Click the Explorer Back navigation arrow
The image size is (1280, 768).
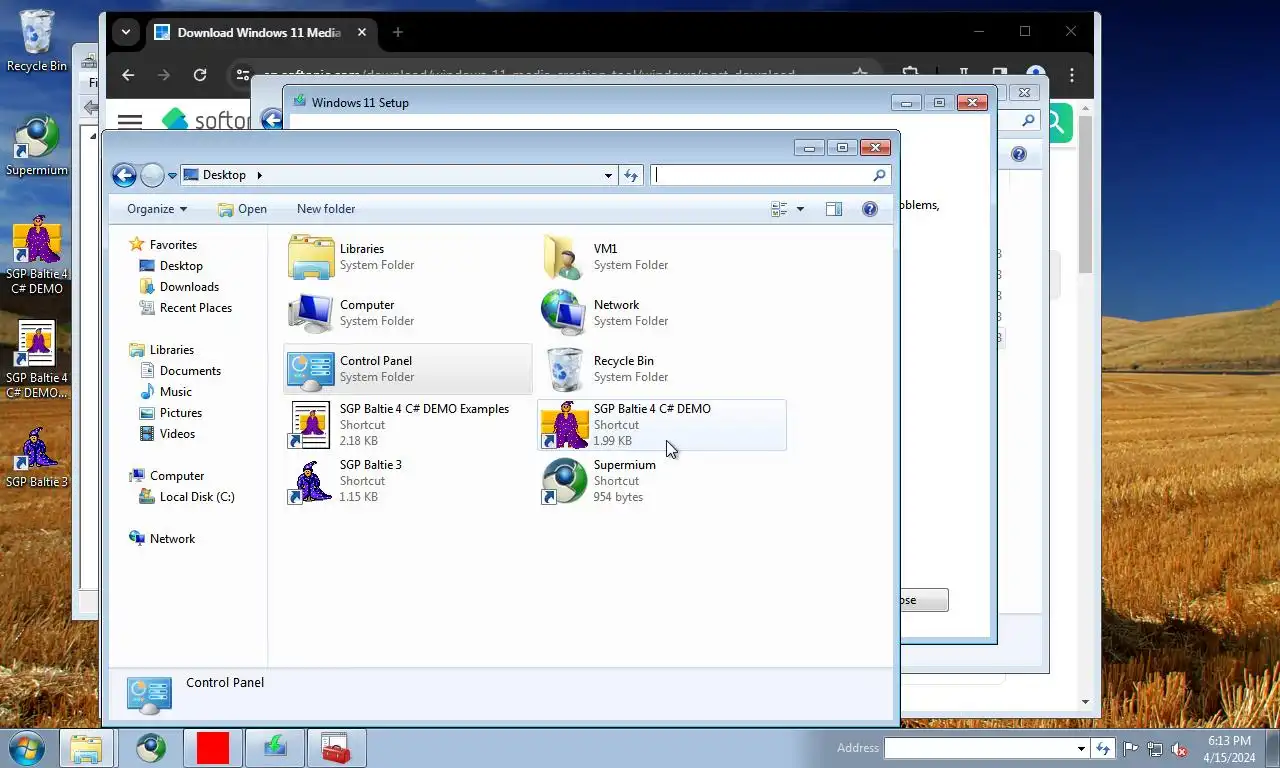coord(124,176)
